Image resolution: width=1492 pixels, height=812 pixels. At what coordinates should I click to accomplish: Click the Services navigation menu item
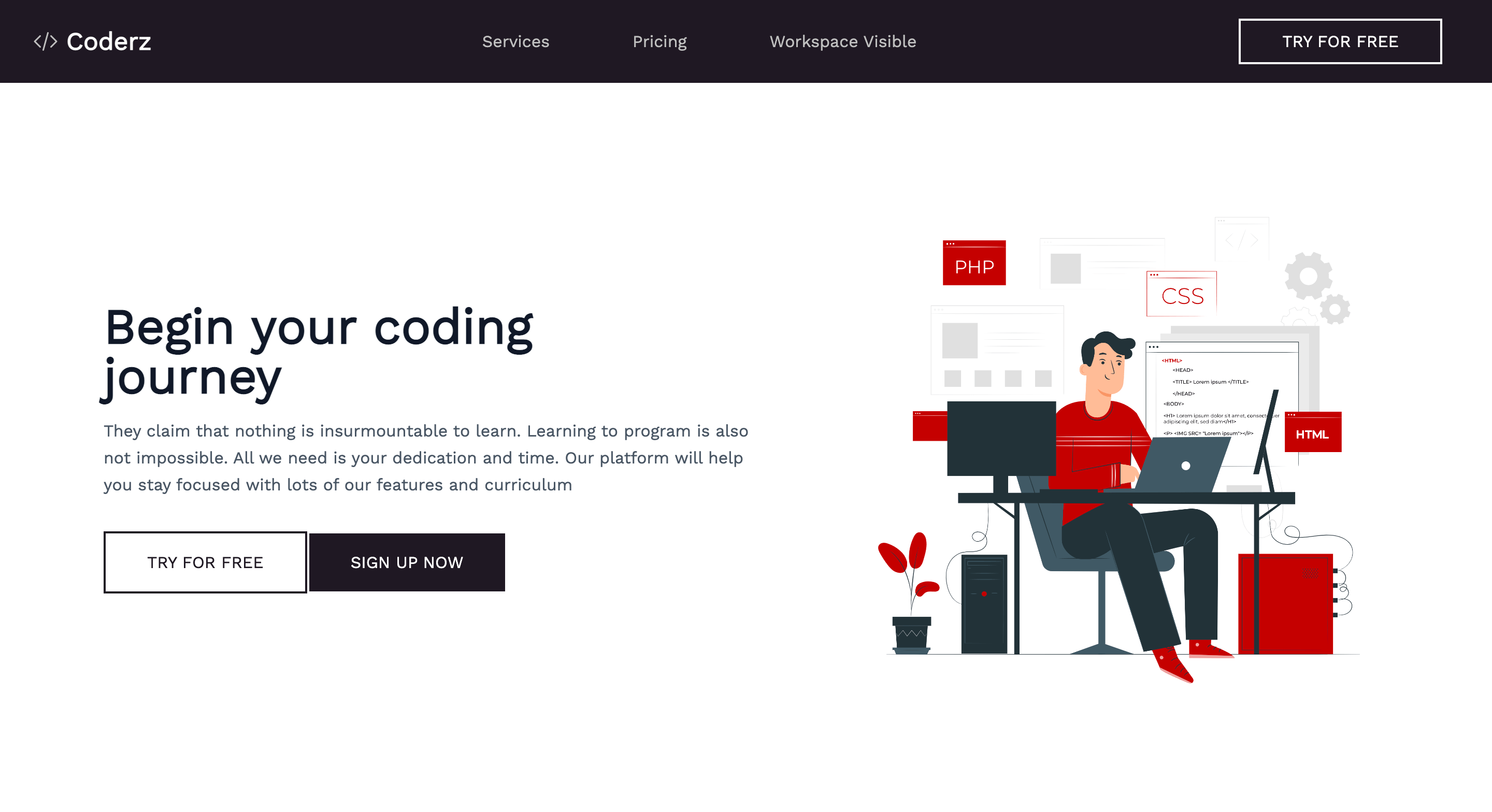point(515,41)
